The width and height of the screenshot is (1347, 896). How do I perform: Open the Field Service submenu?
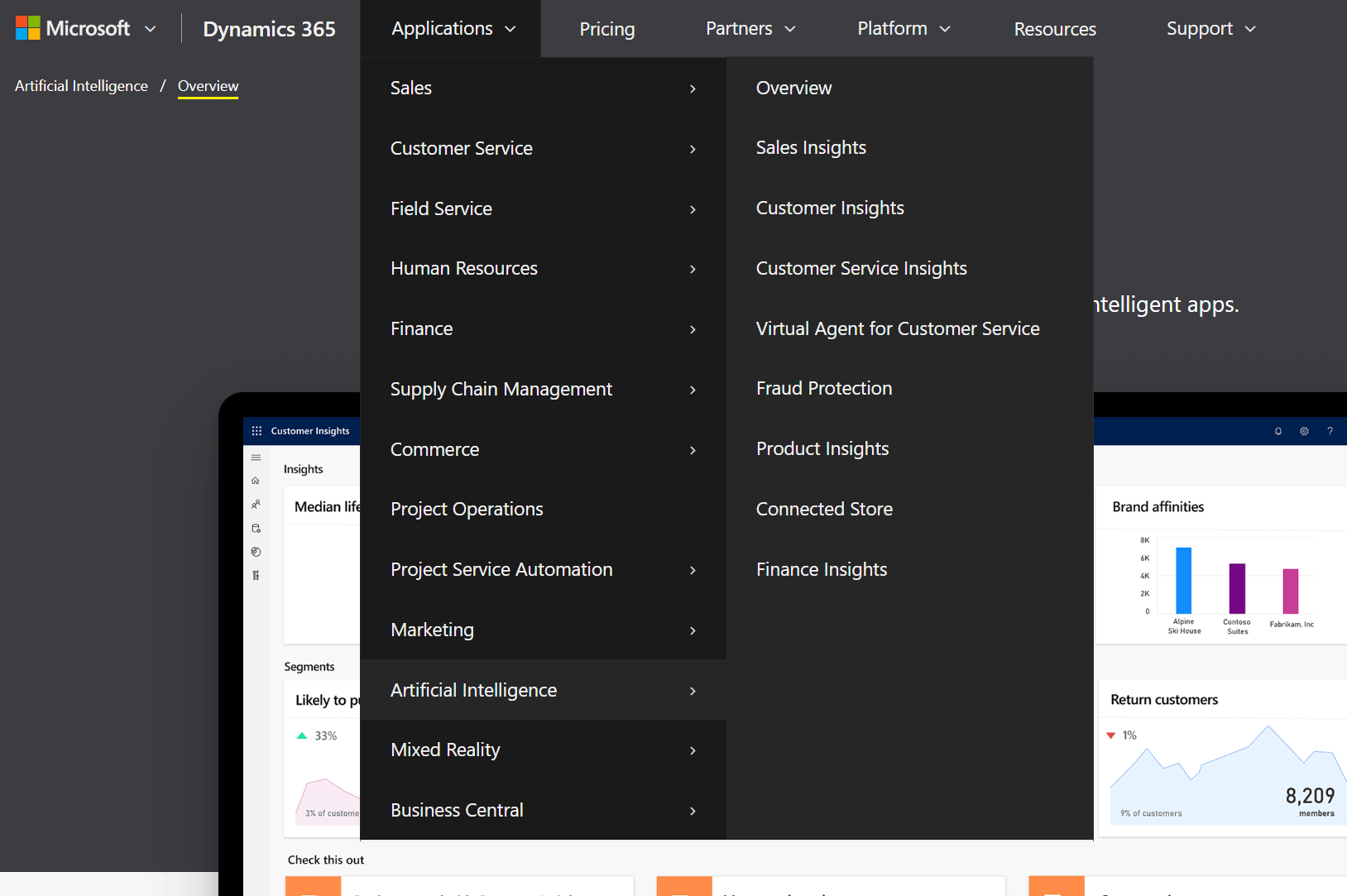pyautogui.click(x=543, y=208)
